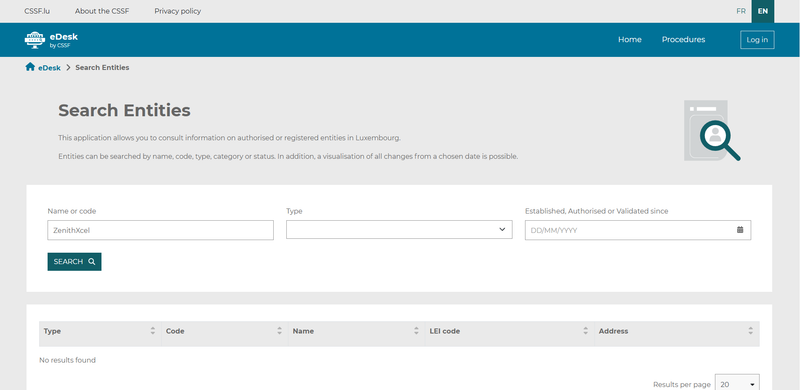Select the EN language tab
Viewport: 800px width, 390px height.
[x=762, y=11]
